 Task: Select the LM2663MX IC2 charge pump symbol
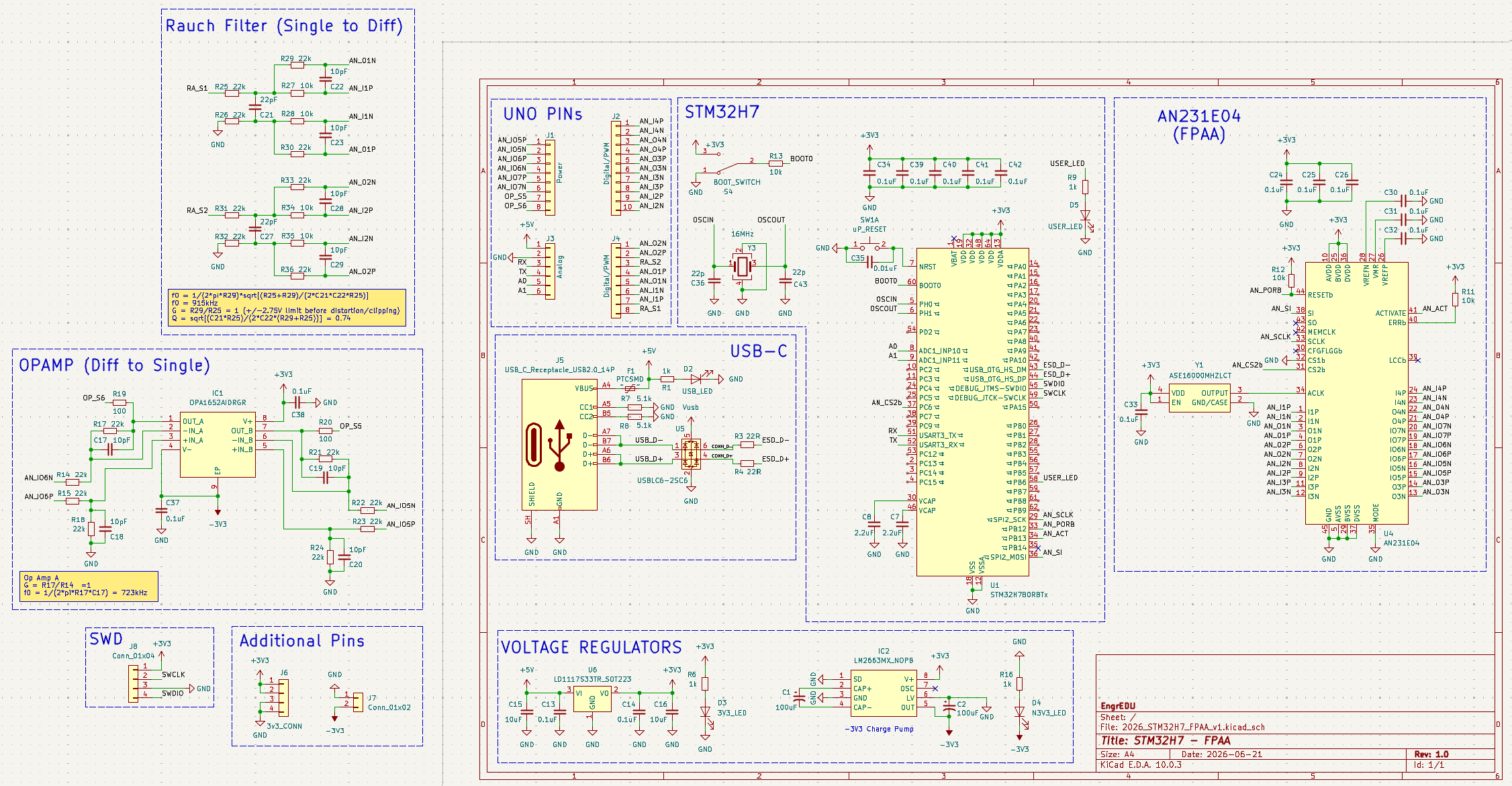pyautogui.click(x=884, y=693)
